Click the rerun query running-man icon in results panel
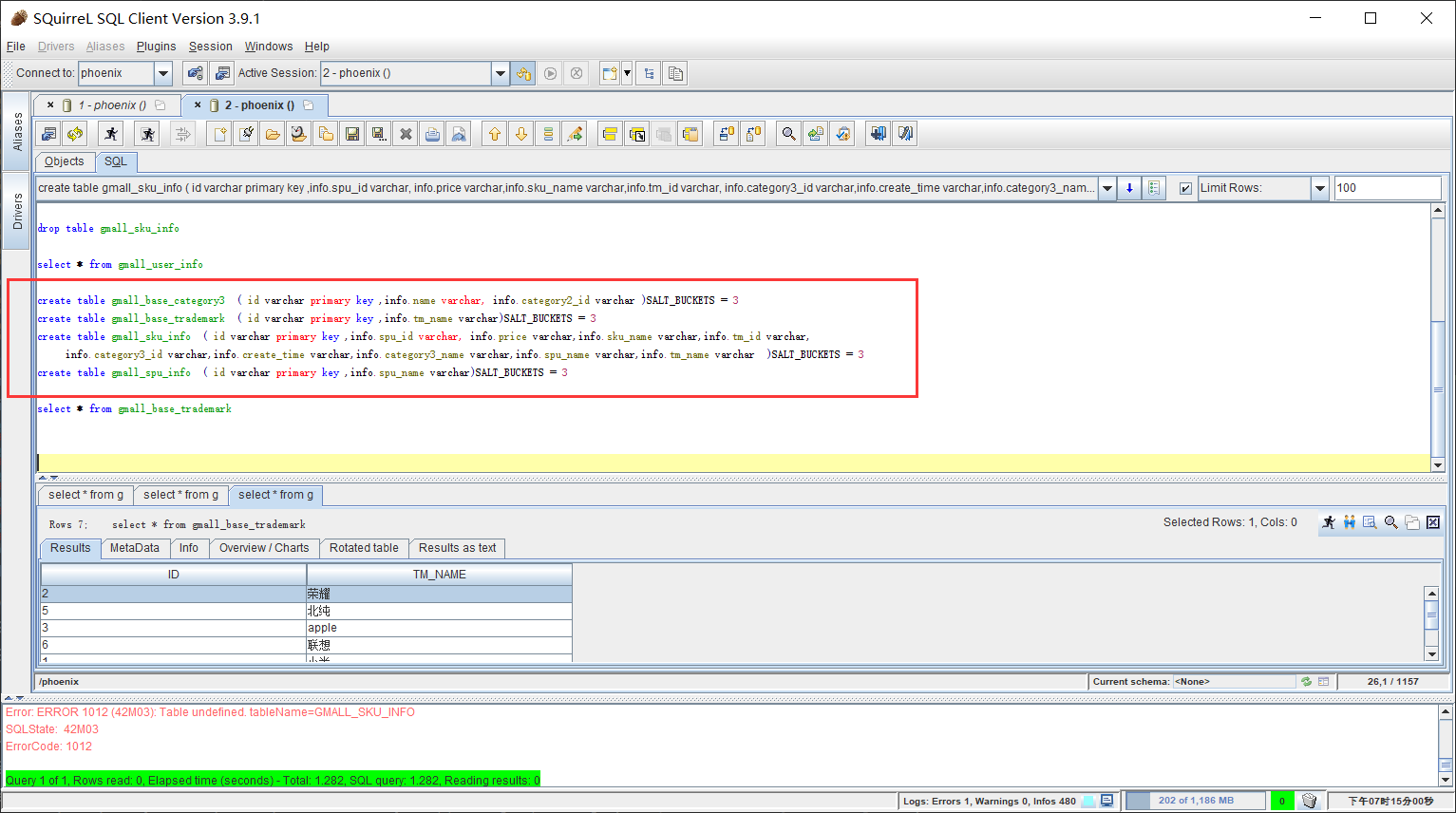Viewport: 1456px width, 813px height. (x=1328, y=522)
